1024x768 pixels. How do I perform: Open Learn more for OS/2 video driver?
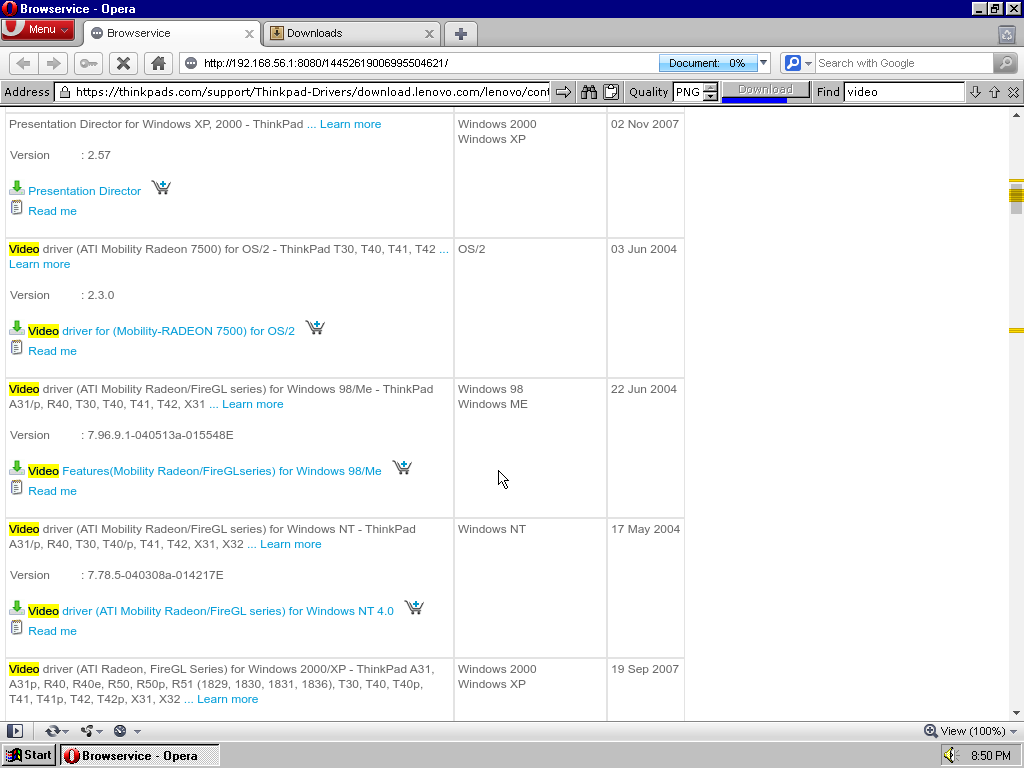pos(39,264)
